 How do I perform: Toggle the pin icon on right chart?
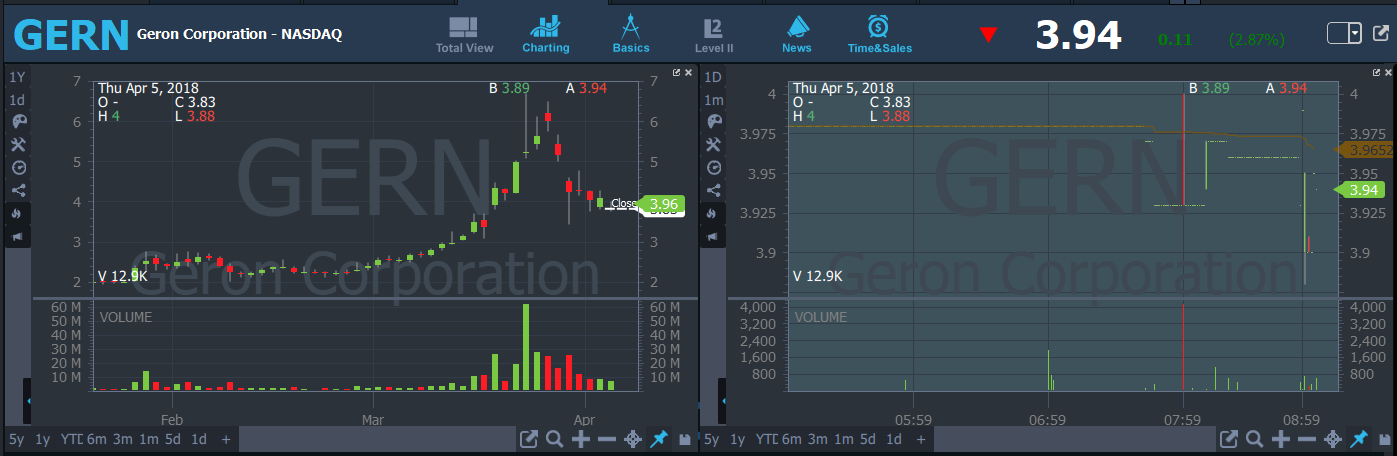coord(1358,439)
